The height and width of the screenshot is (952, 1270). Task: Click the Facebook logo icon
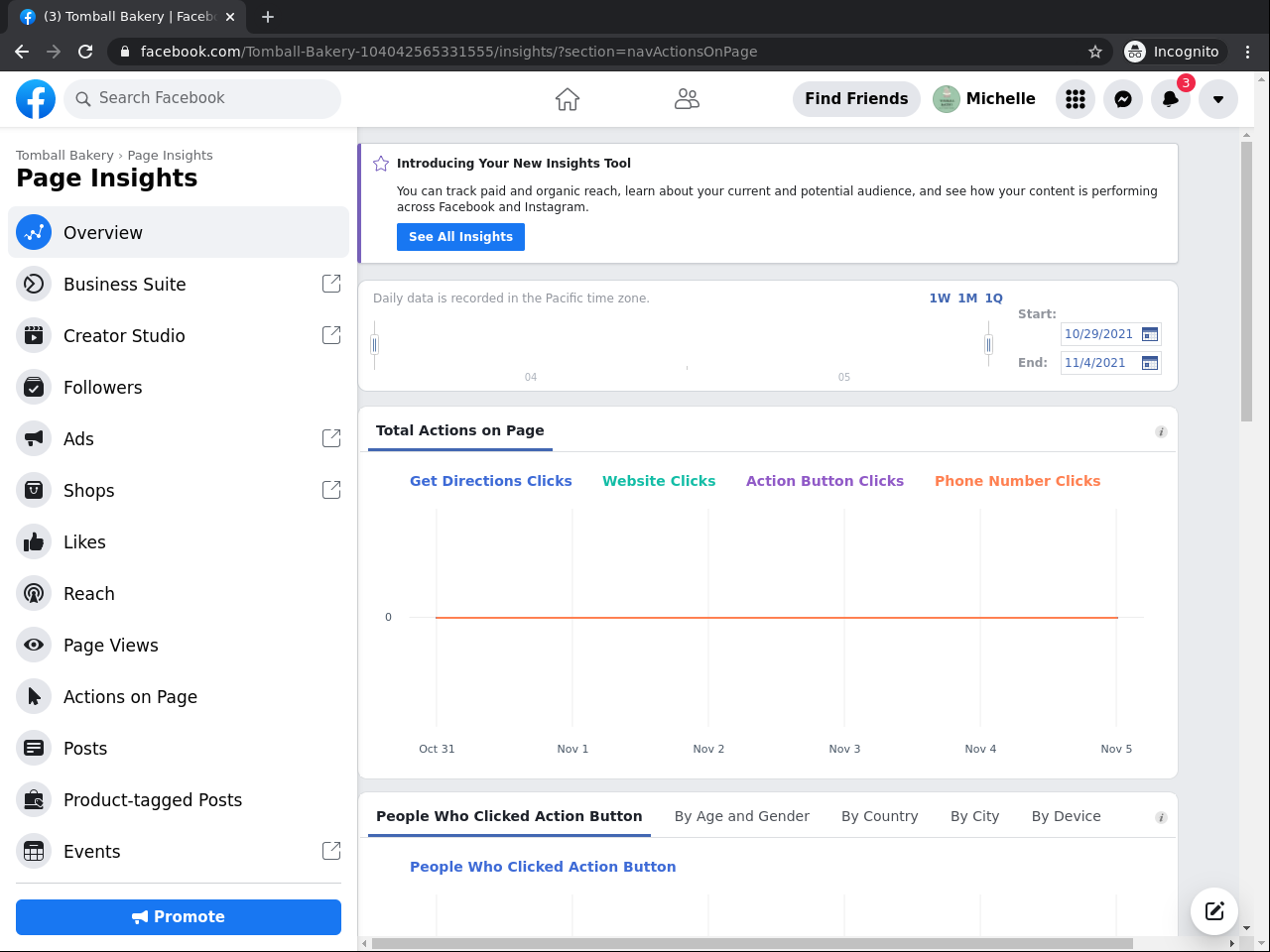[x=36, y=99]
